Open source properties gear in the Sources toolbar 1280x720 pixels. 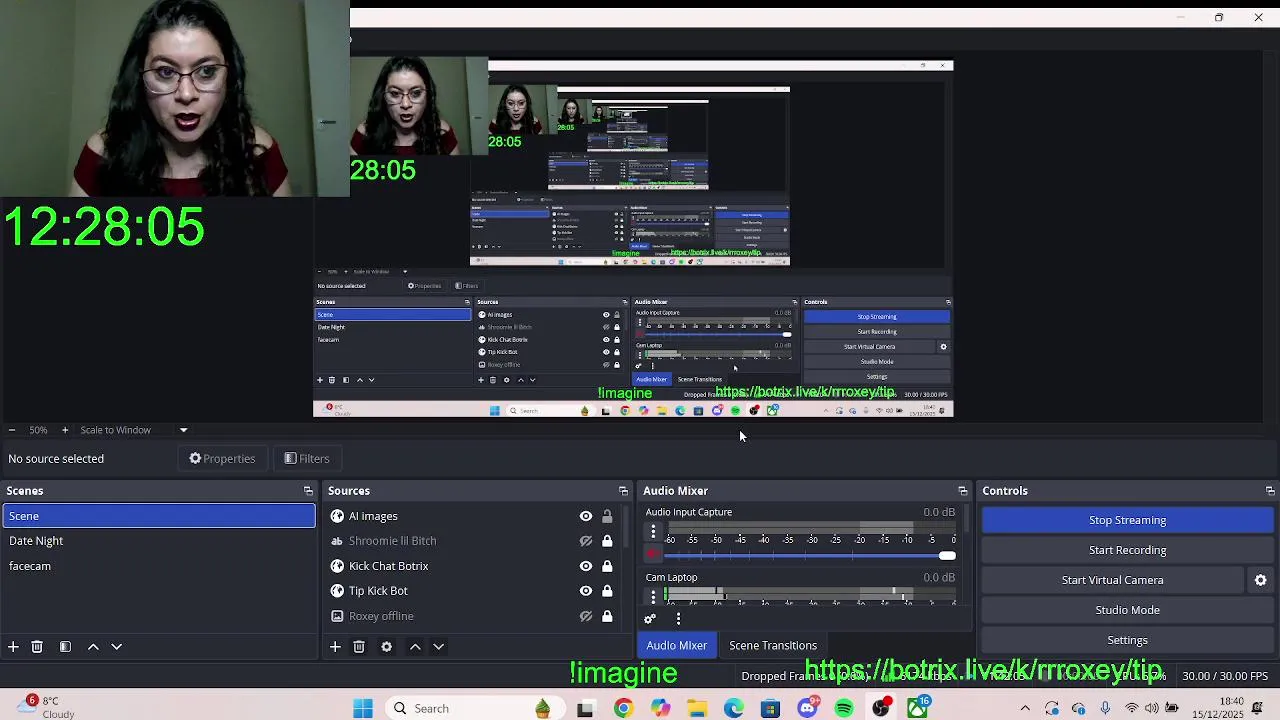tap(387, 647)
